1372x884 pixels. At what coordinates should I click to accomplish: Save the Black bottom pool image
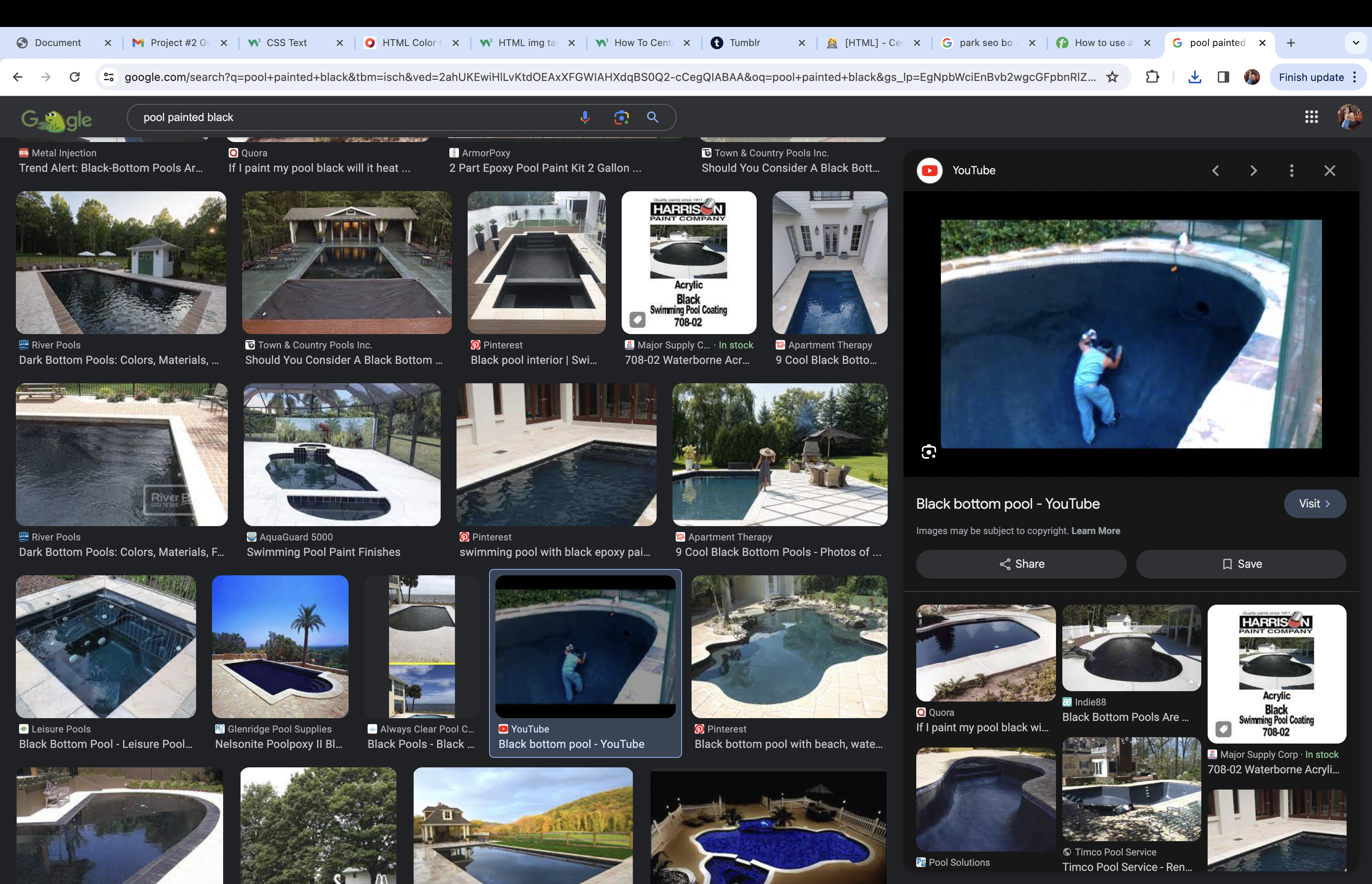(x=1241, y=564)
